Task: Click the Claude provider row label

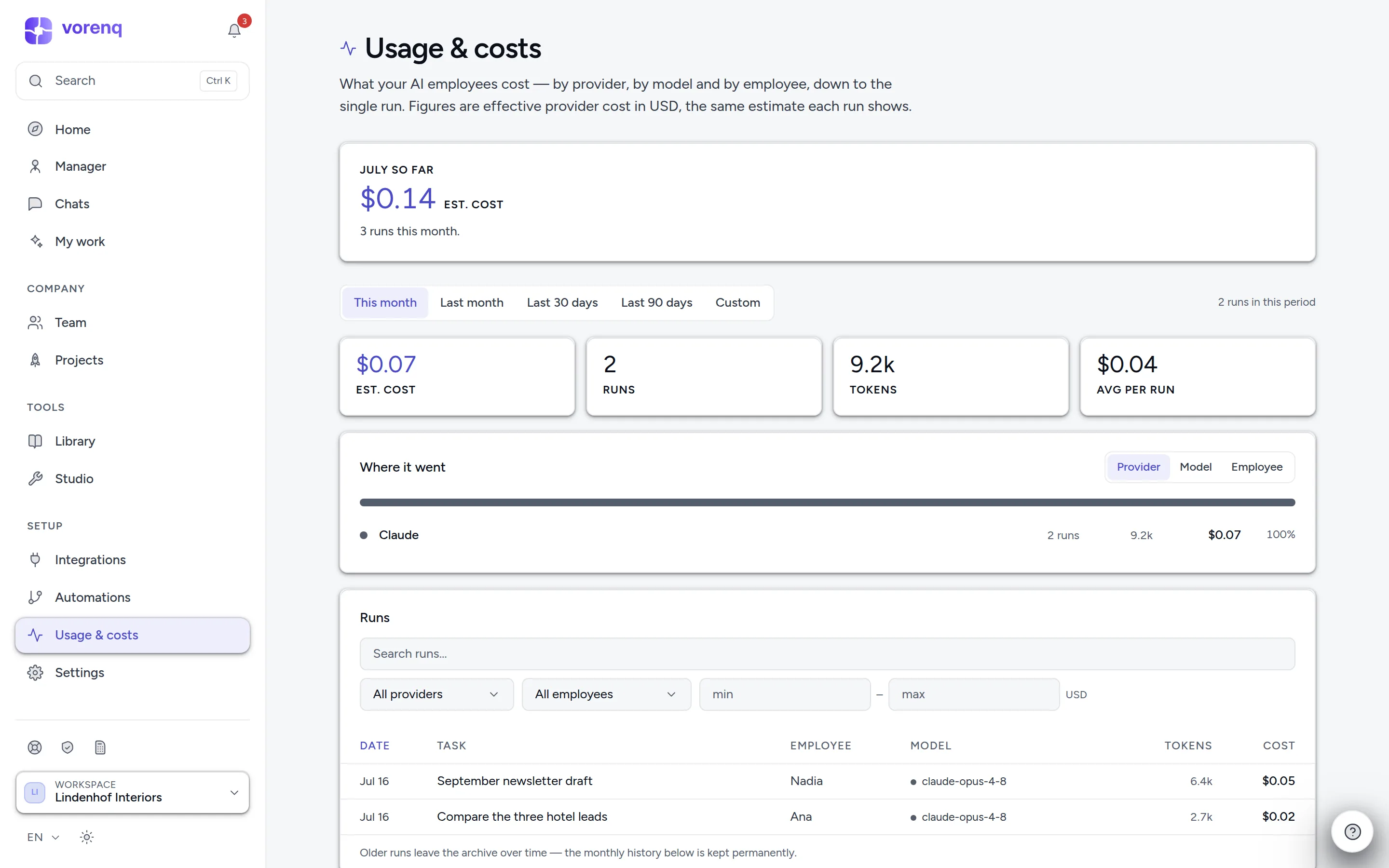Action: tap(398, 535)
